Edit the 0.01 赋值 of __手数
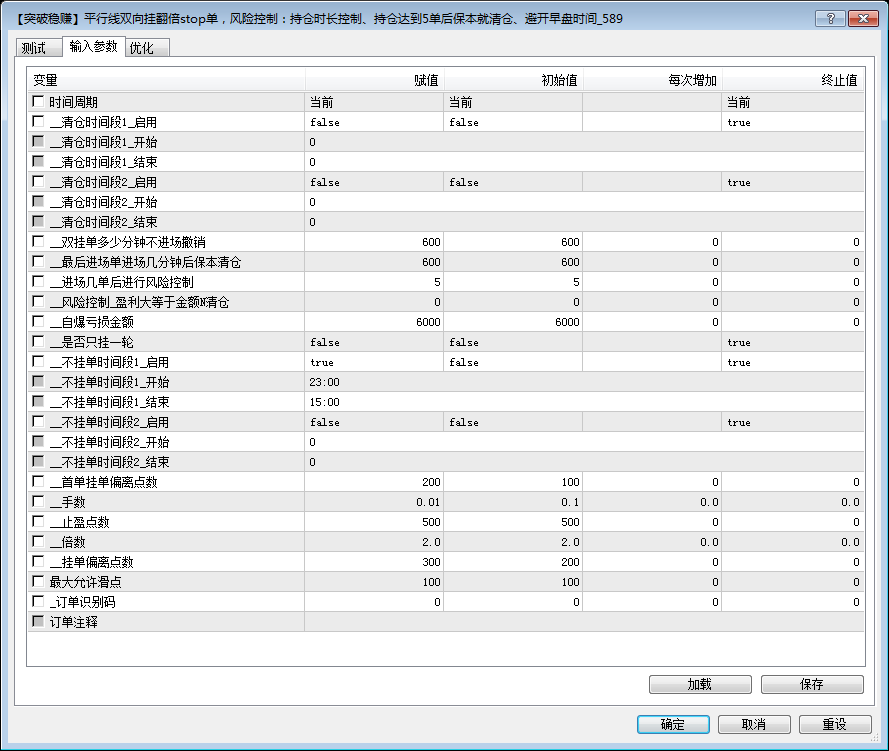Screen dimensions: 889x751 coord(374,502)
